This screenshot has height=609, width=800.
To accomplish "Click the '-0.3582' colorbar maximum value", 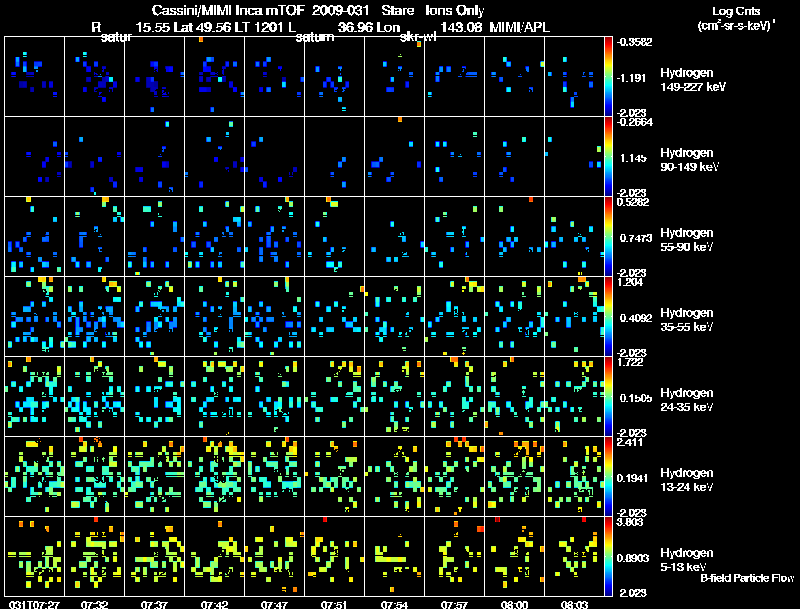I will click(x=634, y=42).
